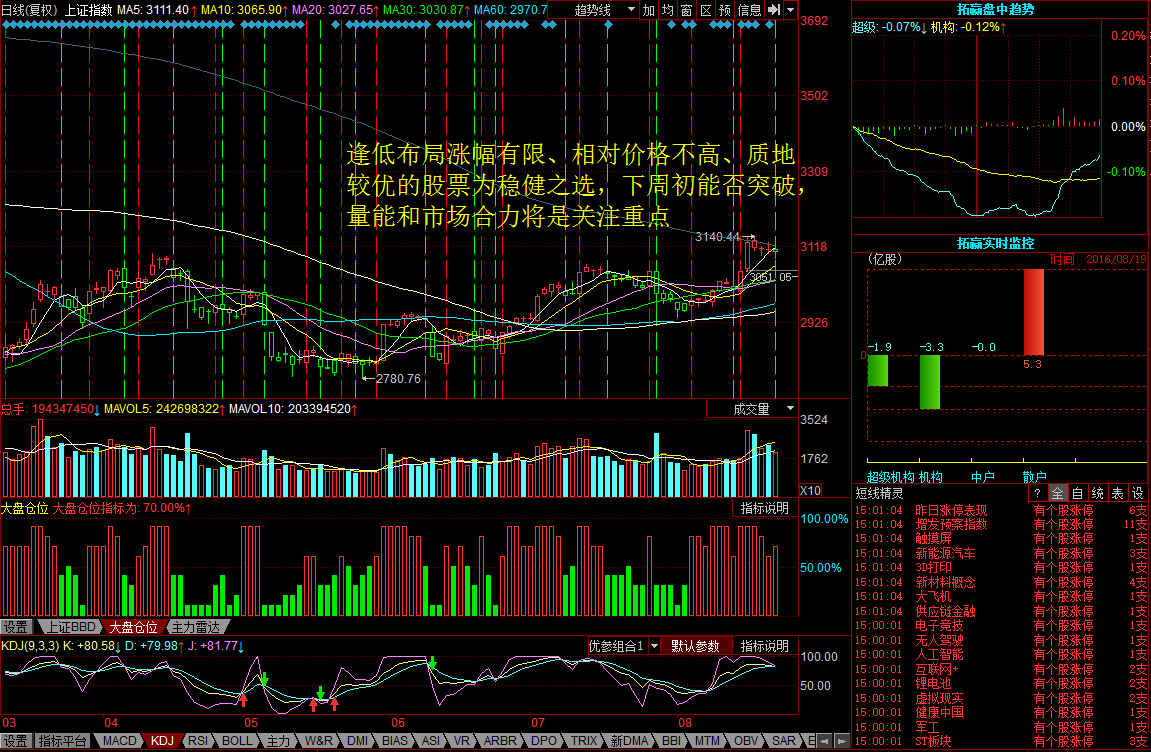Click the 设 settings icon in 短线精灵

1138,493
